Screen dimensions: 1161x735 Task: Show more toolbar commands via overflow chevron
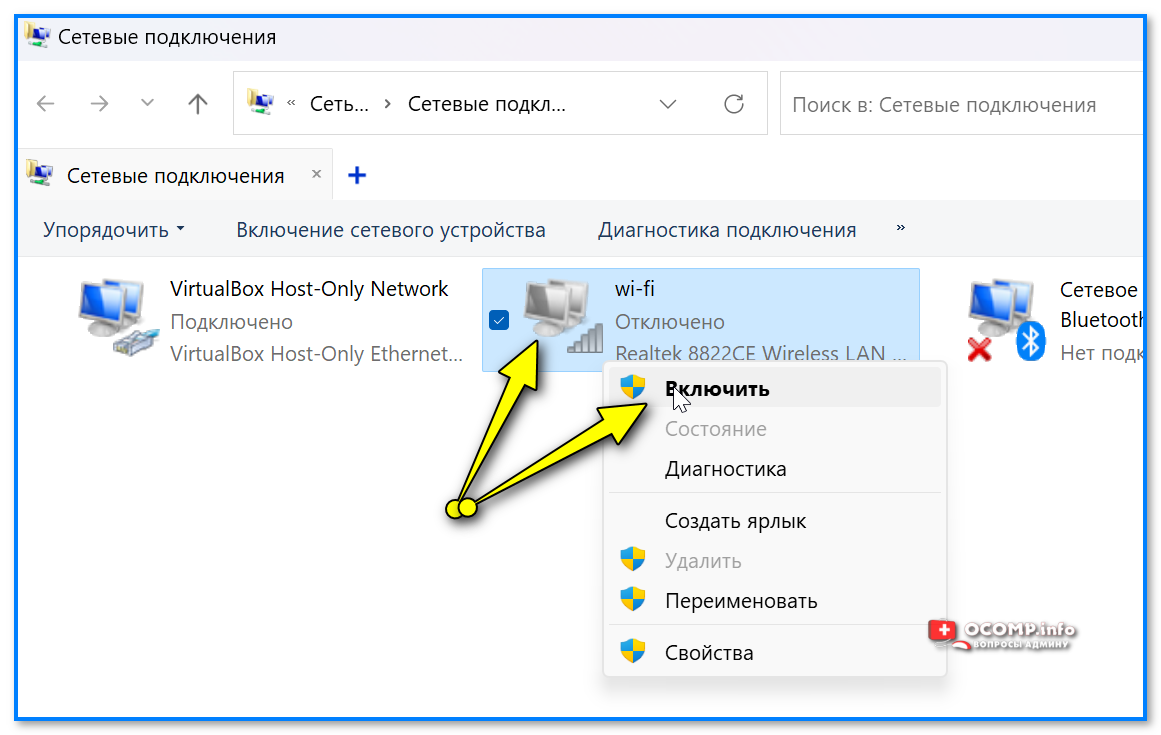(900, 228)
